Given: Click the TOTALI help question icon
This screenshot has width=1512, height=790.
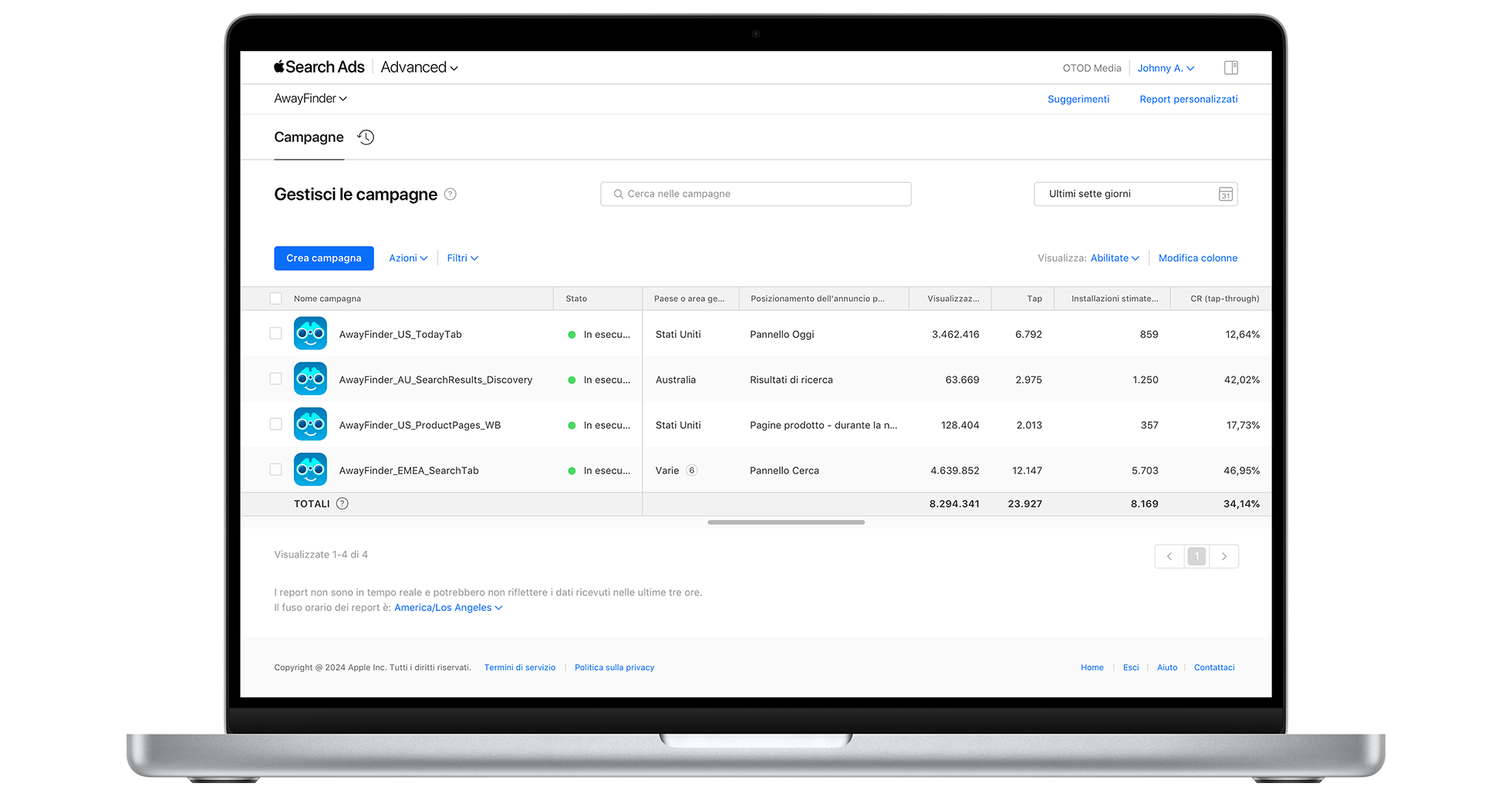Looking at the screenshot, I should 343,504.
